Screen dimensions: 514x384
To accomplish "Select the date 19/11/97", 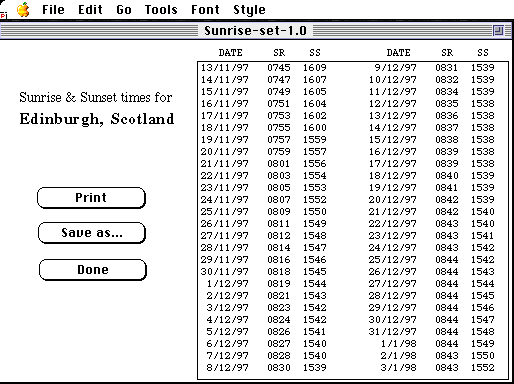I will [x=225, y=140].
